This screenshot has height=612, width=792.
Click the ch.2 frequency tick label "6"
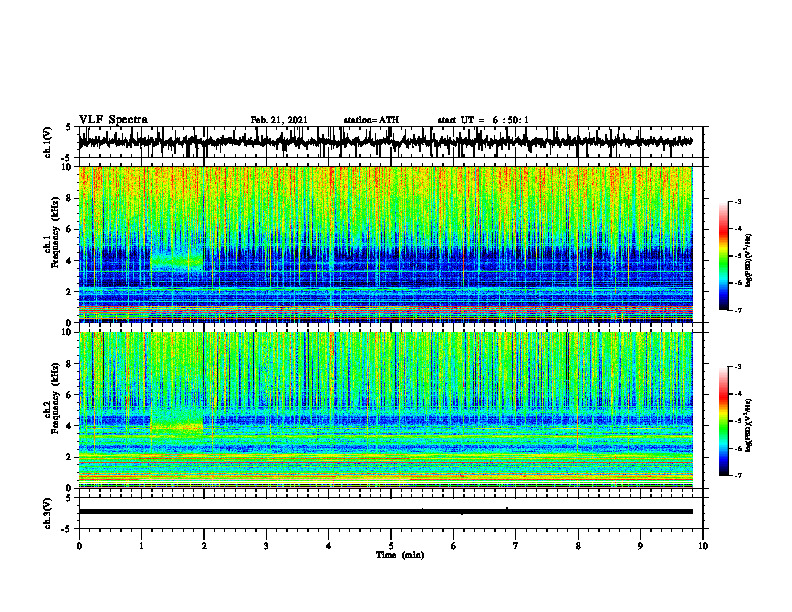70,394
